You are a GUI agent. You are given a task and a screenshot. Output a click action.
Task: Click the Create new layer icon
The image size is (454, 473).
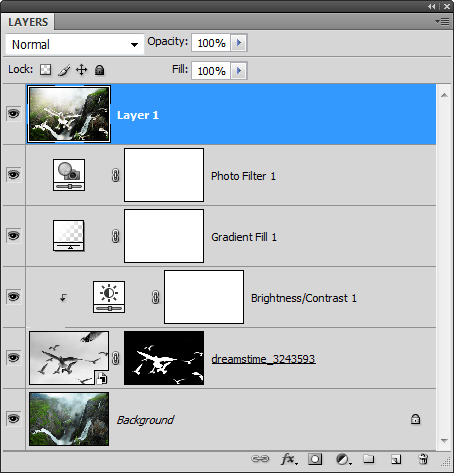point(396,459)
